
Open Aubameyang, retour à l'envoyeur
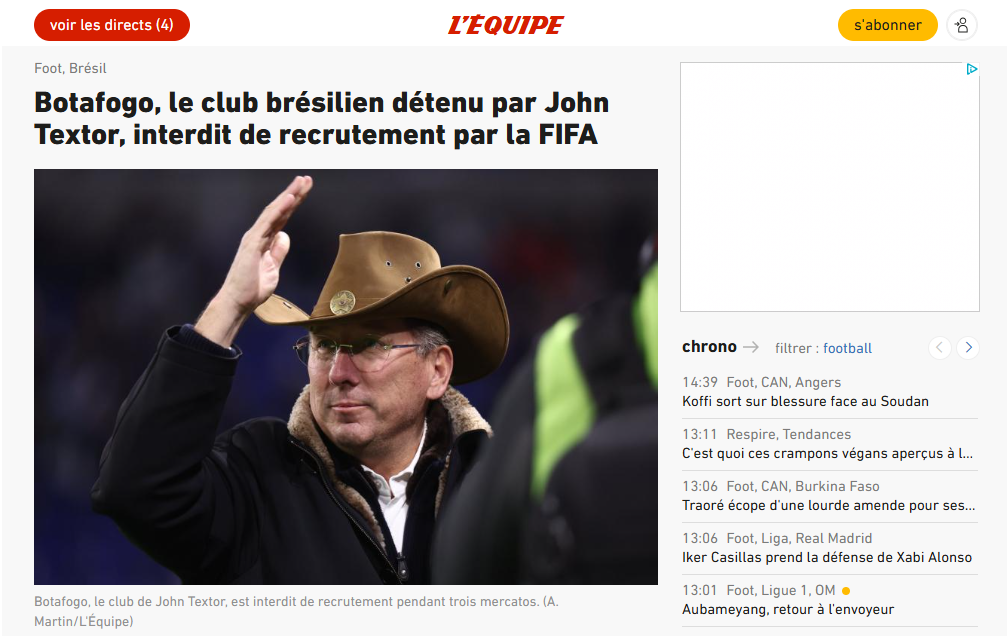[x=788, y=610]
